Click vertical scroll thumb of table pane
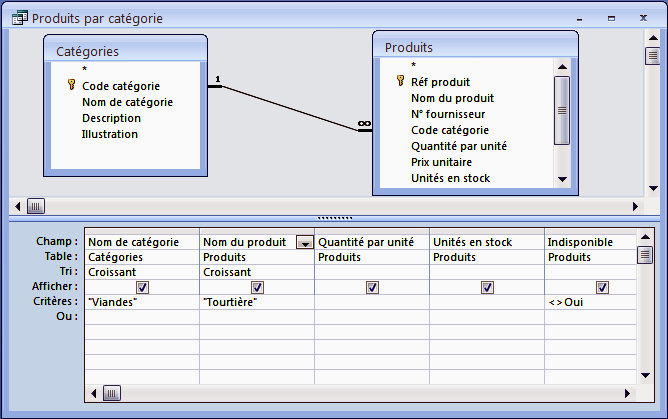 [653, 56]
